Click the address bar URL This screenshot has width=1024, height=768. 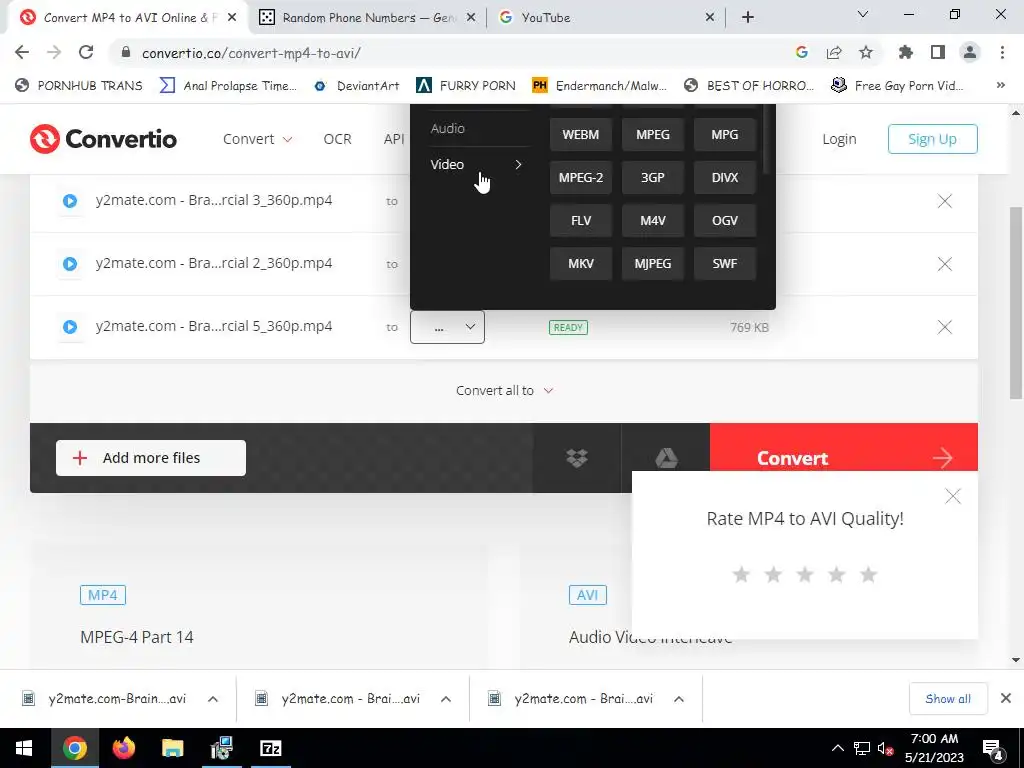251,54
